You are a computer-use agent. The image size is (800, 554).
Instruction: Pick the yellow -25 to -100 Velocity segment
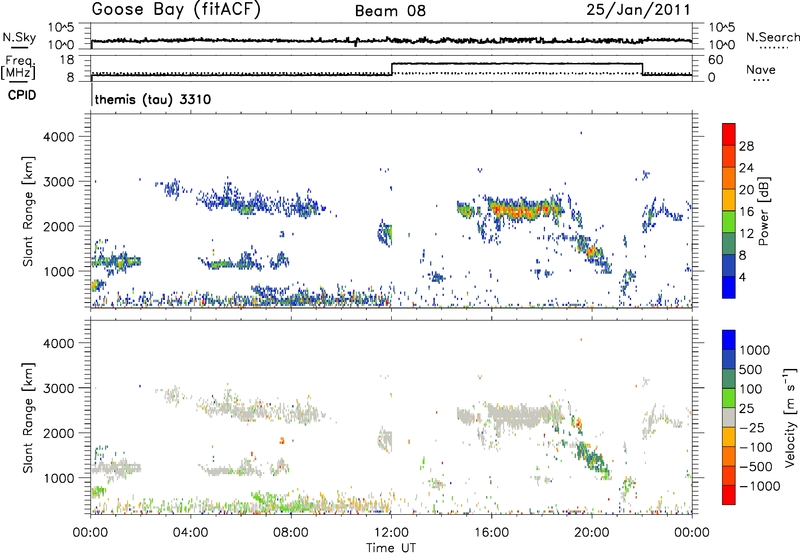(729, 437)
